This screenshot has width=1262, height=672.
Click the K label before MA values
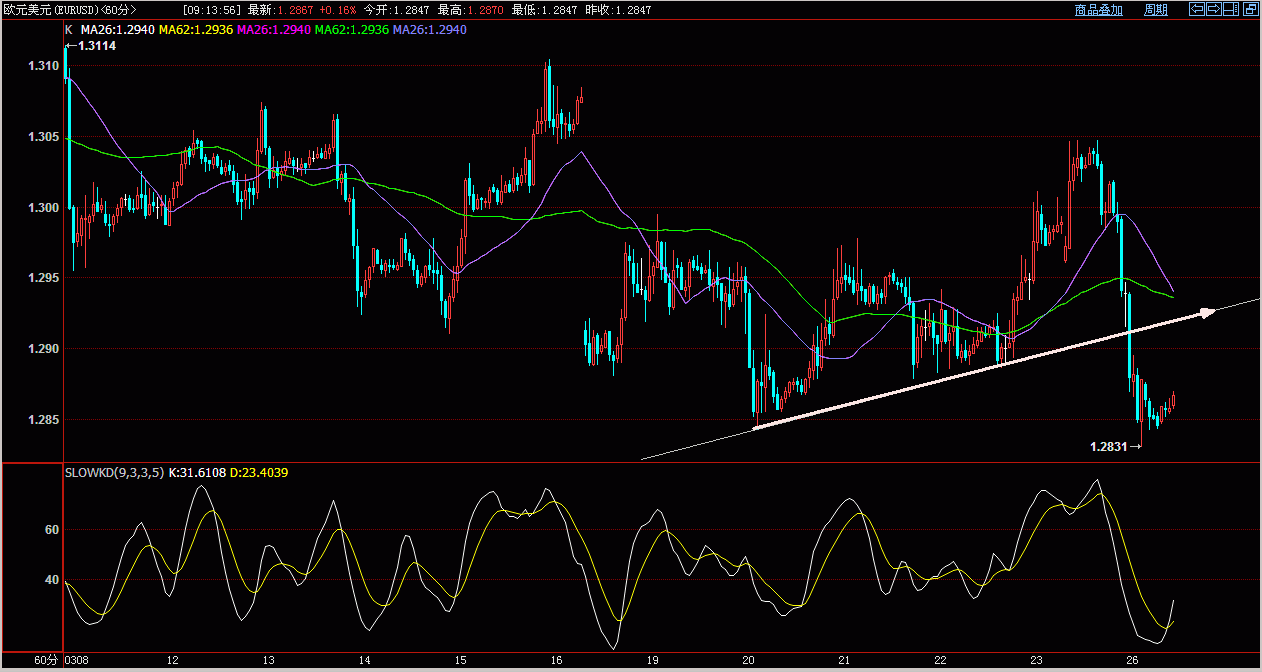tap(68, 30)
